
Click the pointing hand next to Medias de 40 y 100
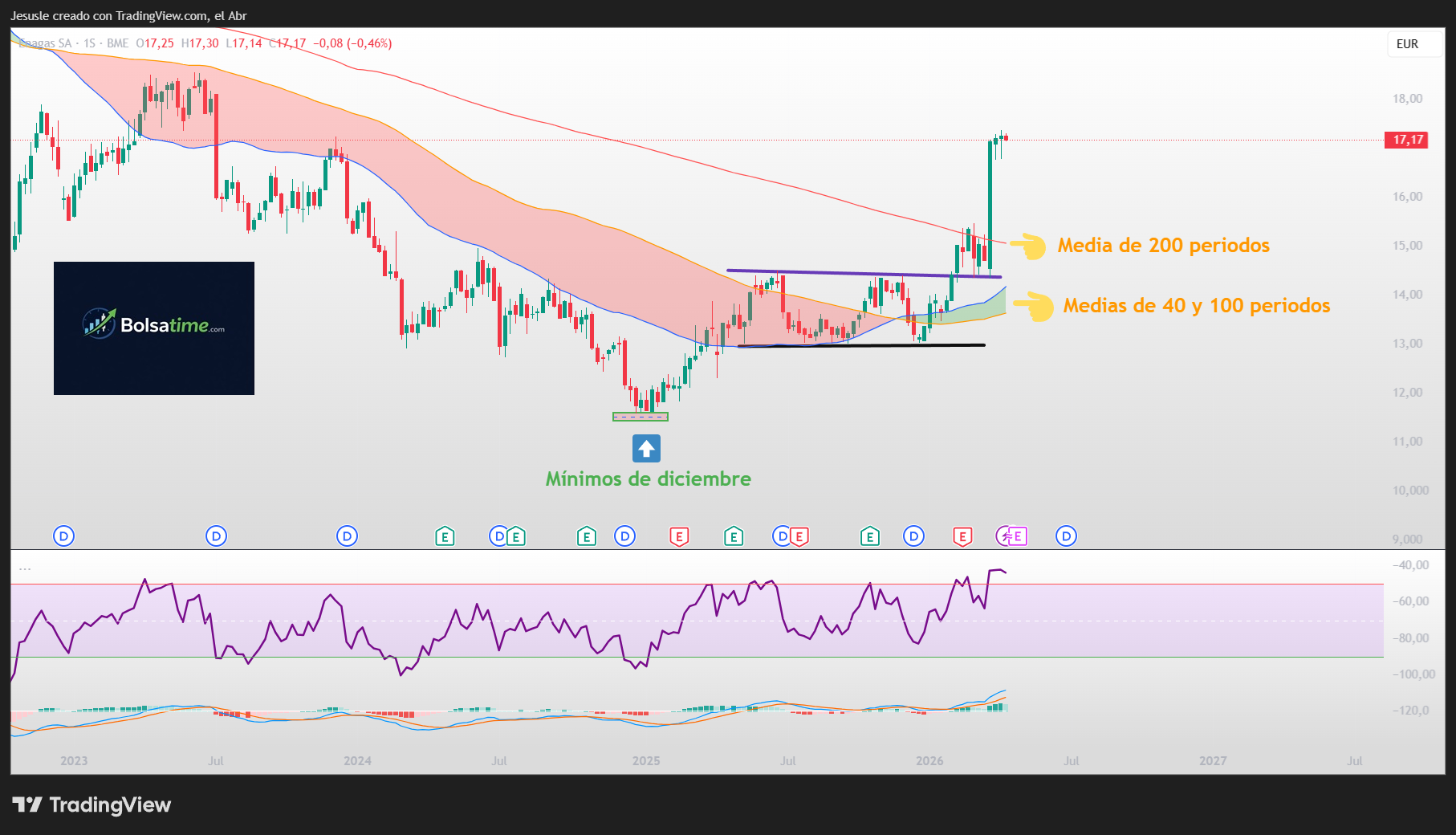pyautogui.click(x=1034, y=306)
